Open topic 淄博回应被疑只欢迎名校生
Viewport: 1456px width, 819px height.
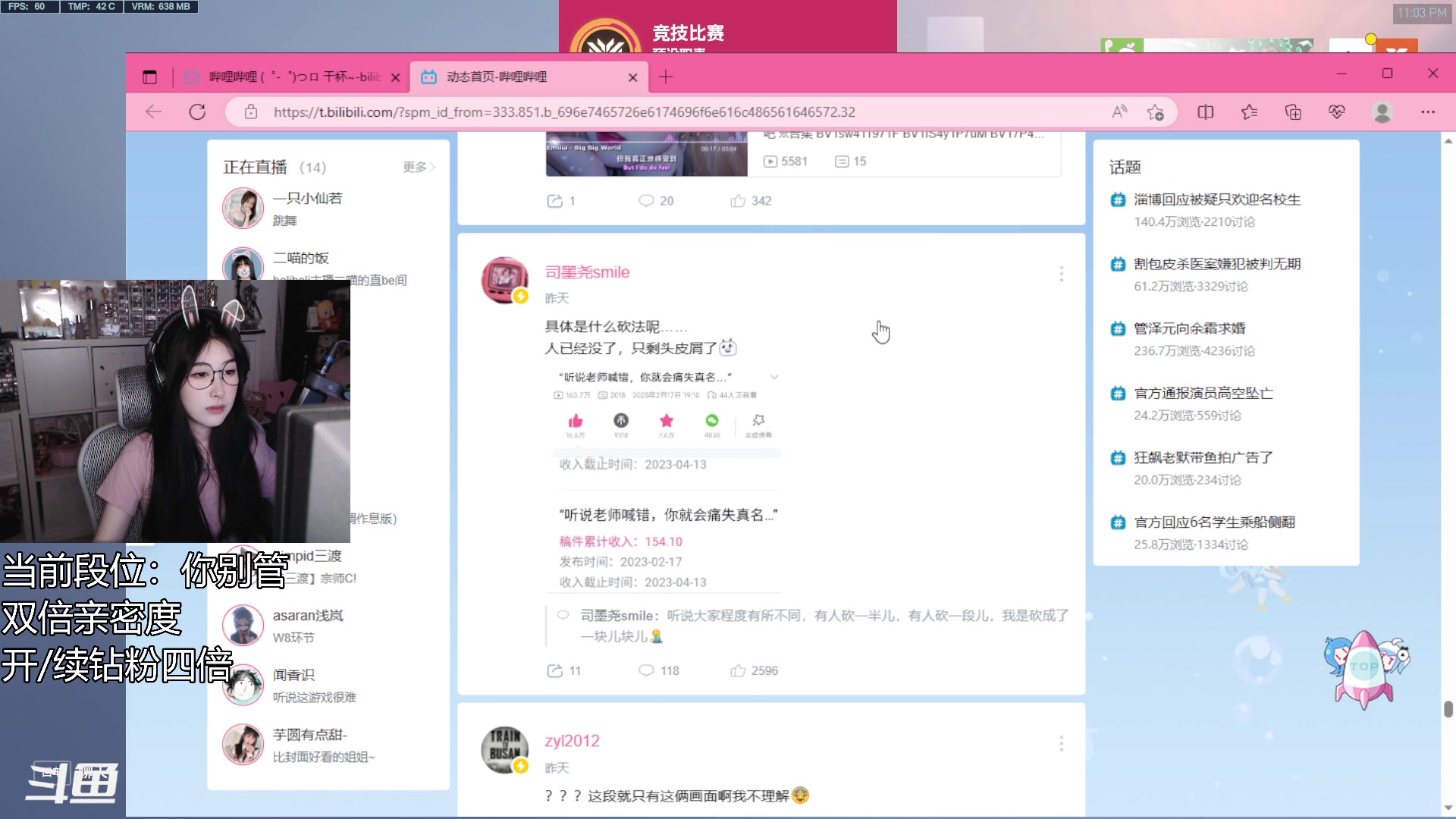click(1217, 199)
